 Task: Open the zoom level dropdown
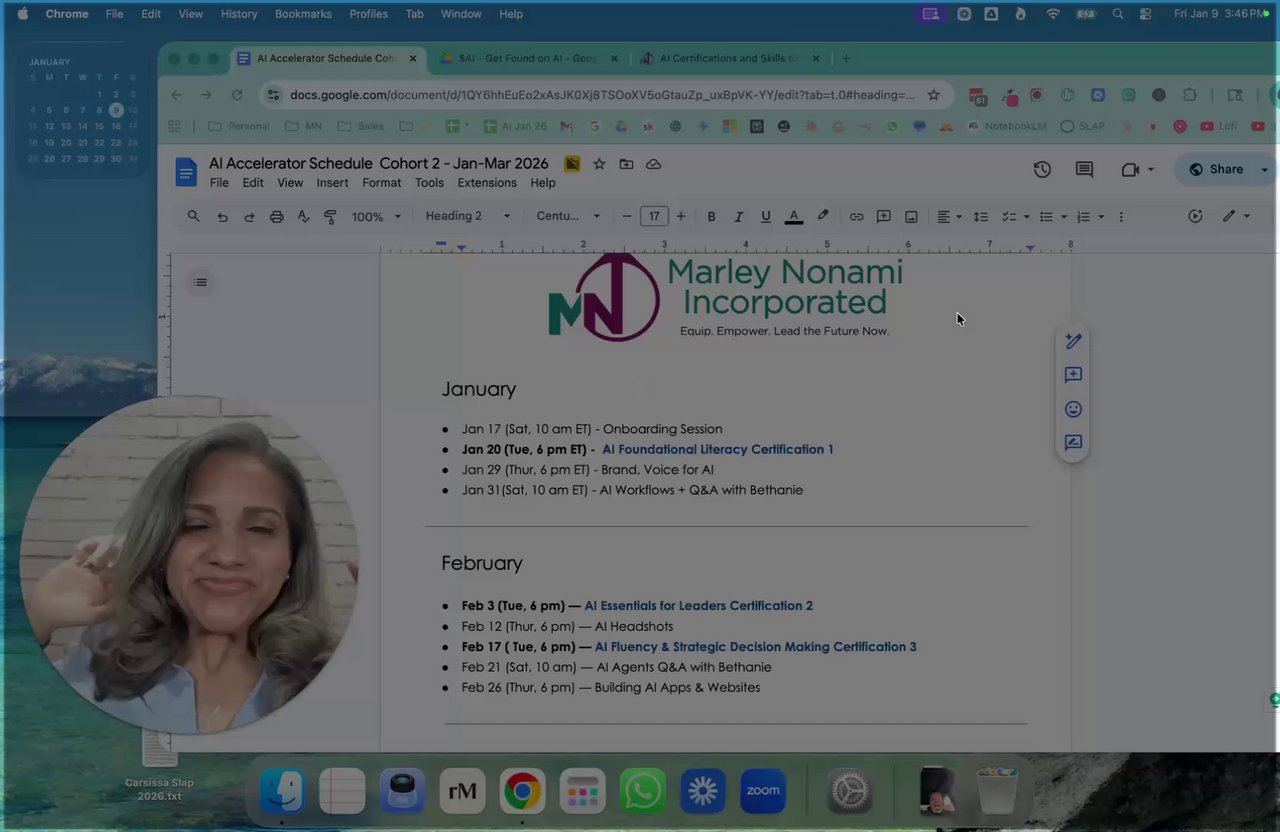coord(376,216)
